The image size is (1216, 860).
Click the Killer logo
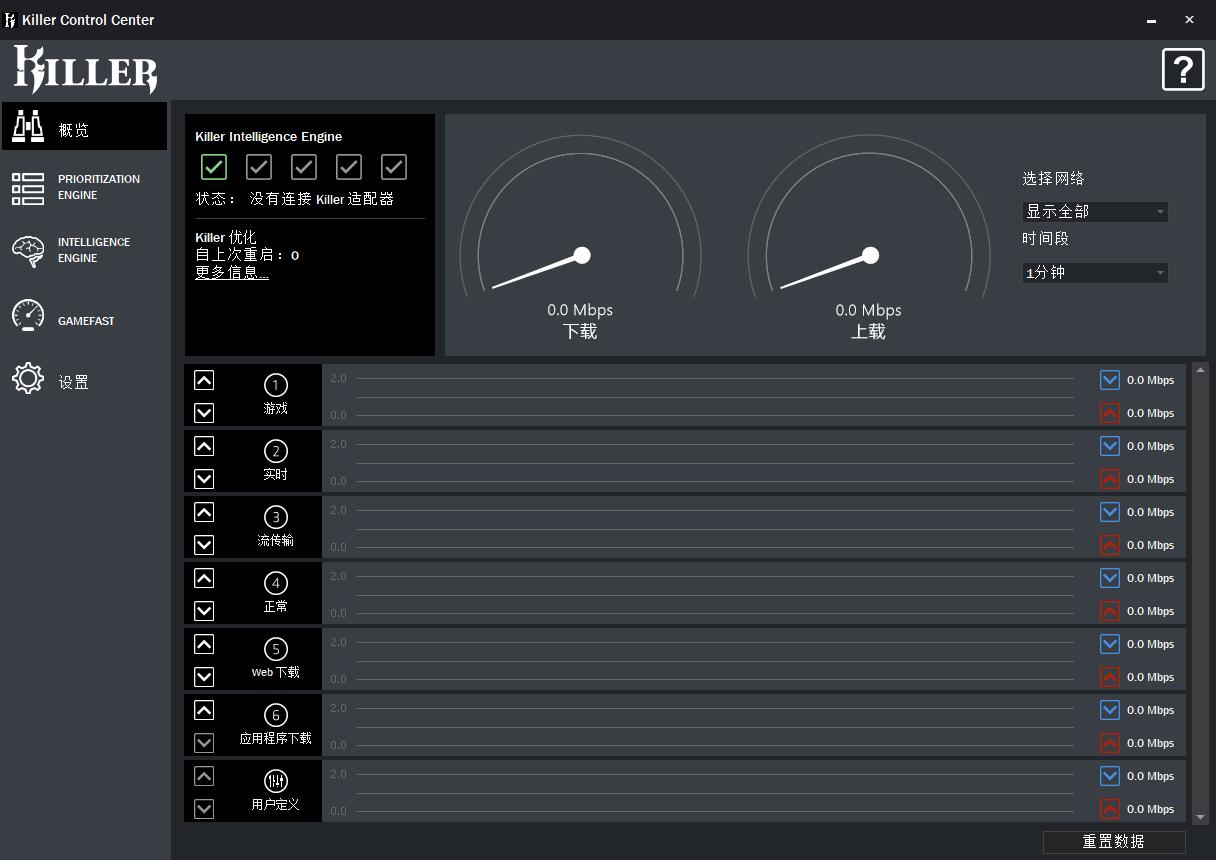click(85, 70)
